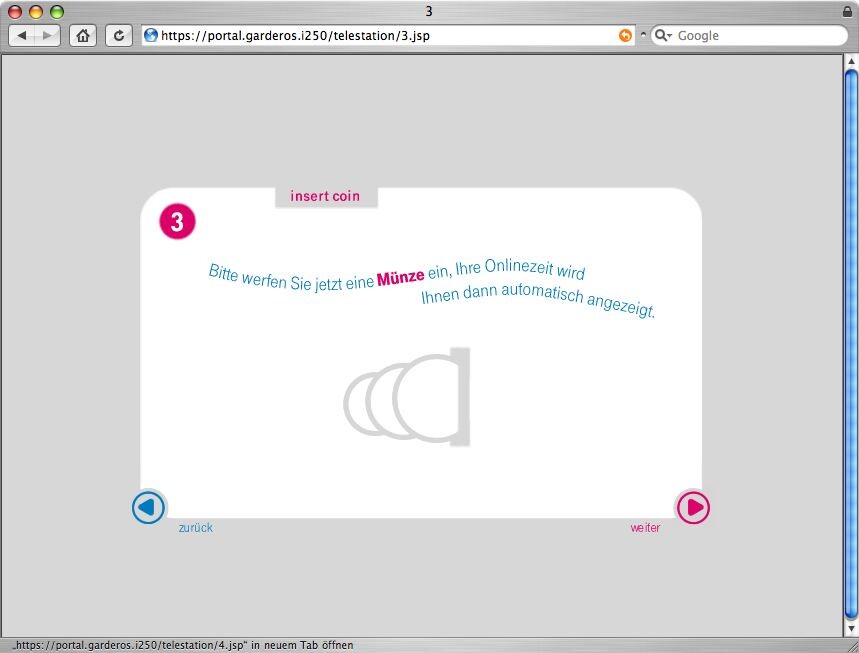This screenshot has width=859, height=653.
Task: Click the orange SnapBack icon in address bar
Action: 625,36
